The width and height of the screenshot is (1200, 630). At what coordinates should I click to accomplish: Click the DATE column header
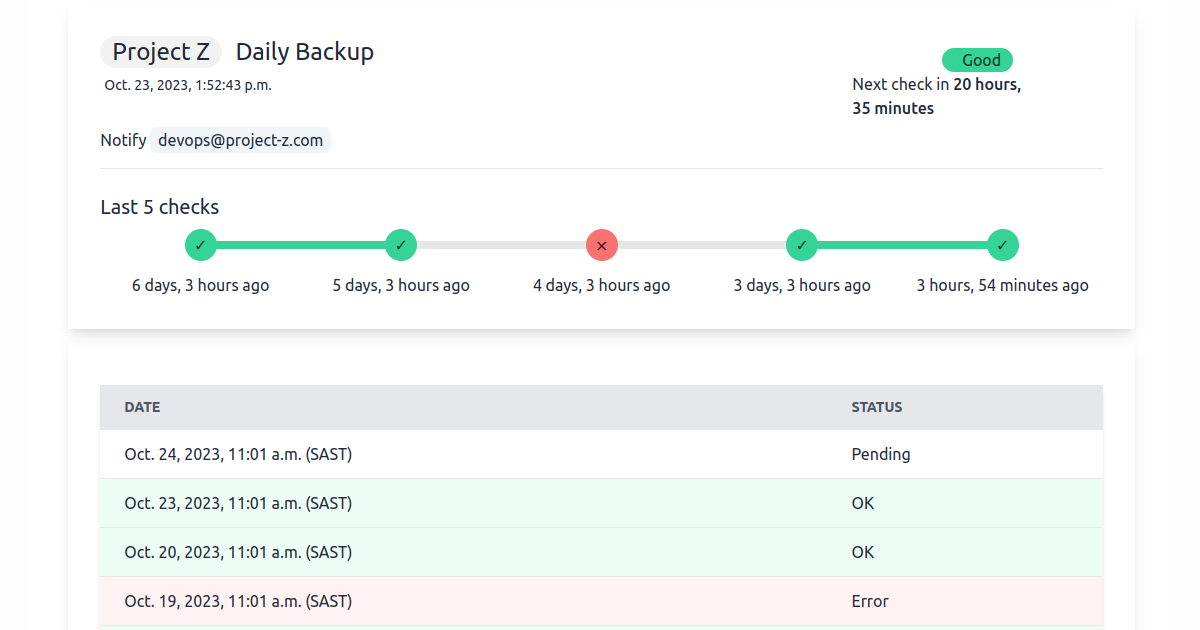142,407
